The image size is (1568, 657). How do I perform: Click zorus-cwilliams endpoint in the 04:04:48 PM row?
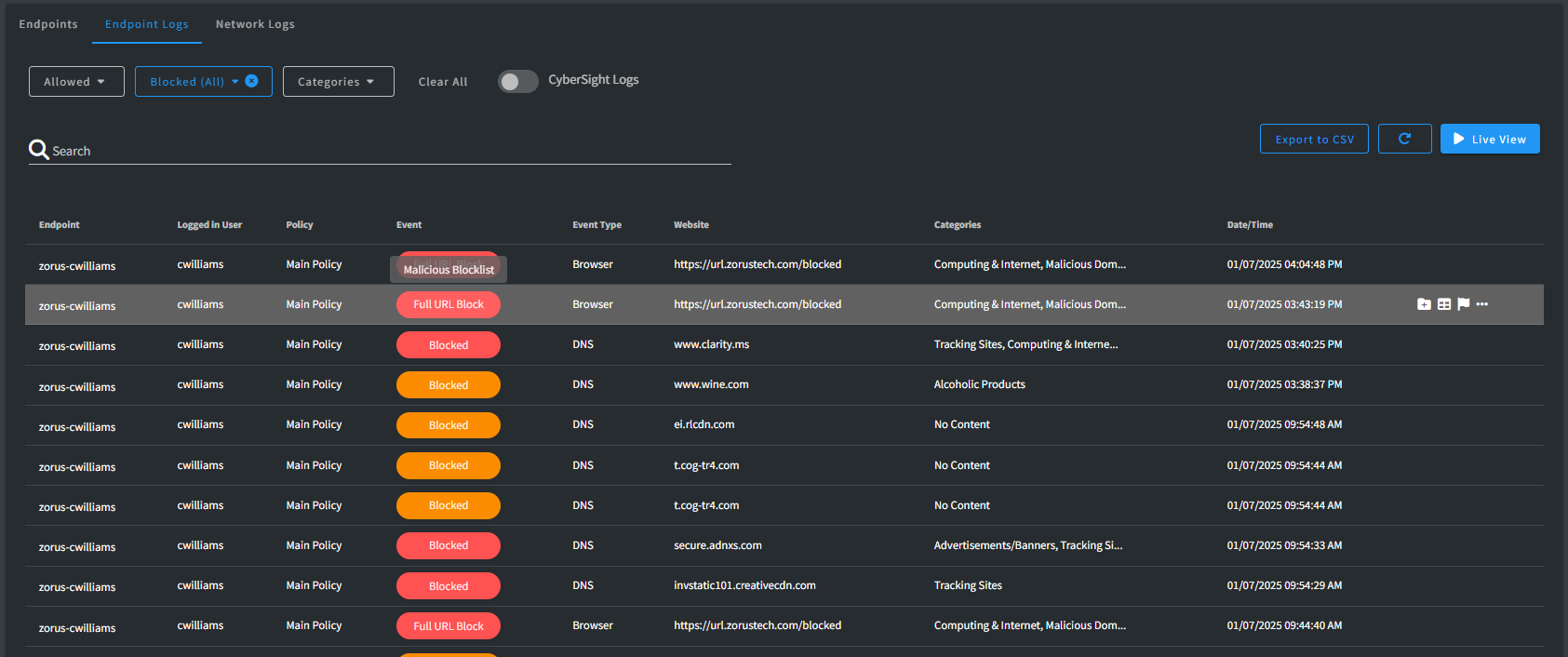(77, 266)
